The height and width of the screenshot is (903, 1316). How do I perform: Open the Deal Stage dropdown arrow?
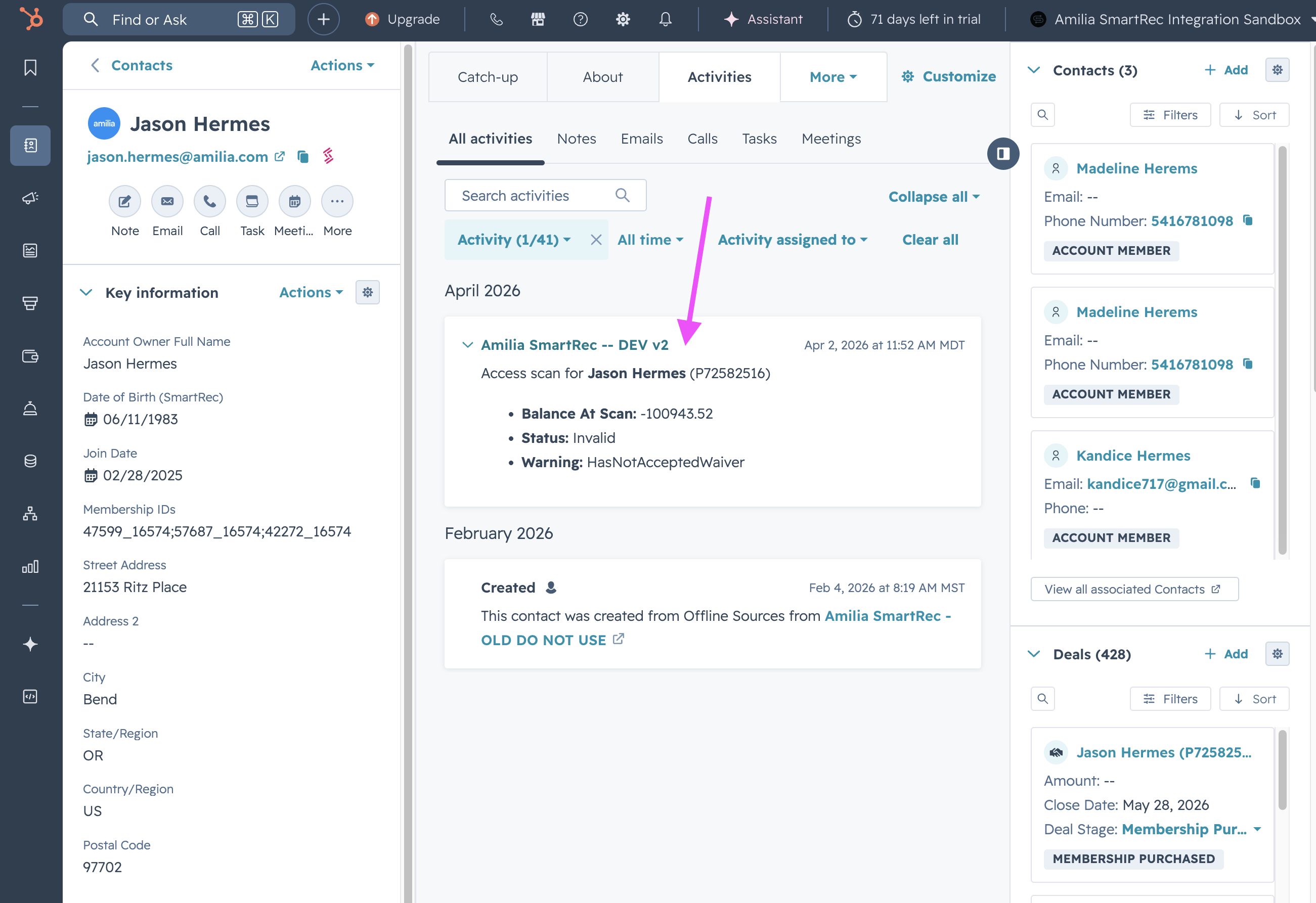[x=1256, y=829]
